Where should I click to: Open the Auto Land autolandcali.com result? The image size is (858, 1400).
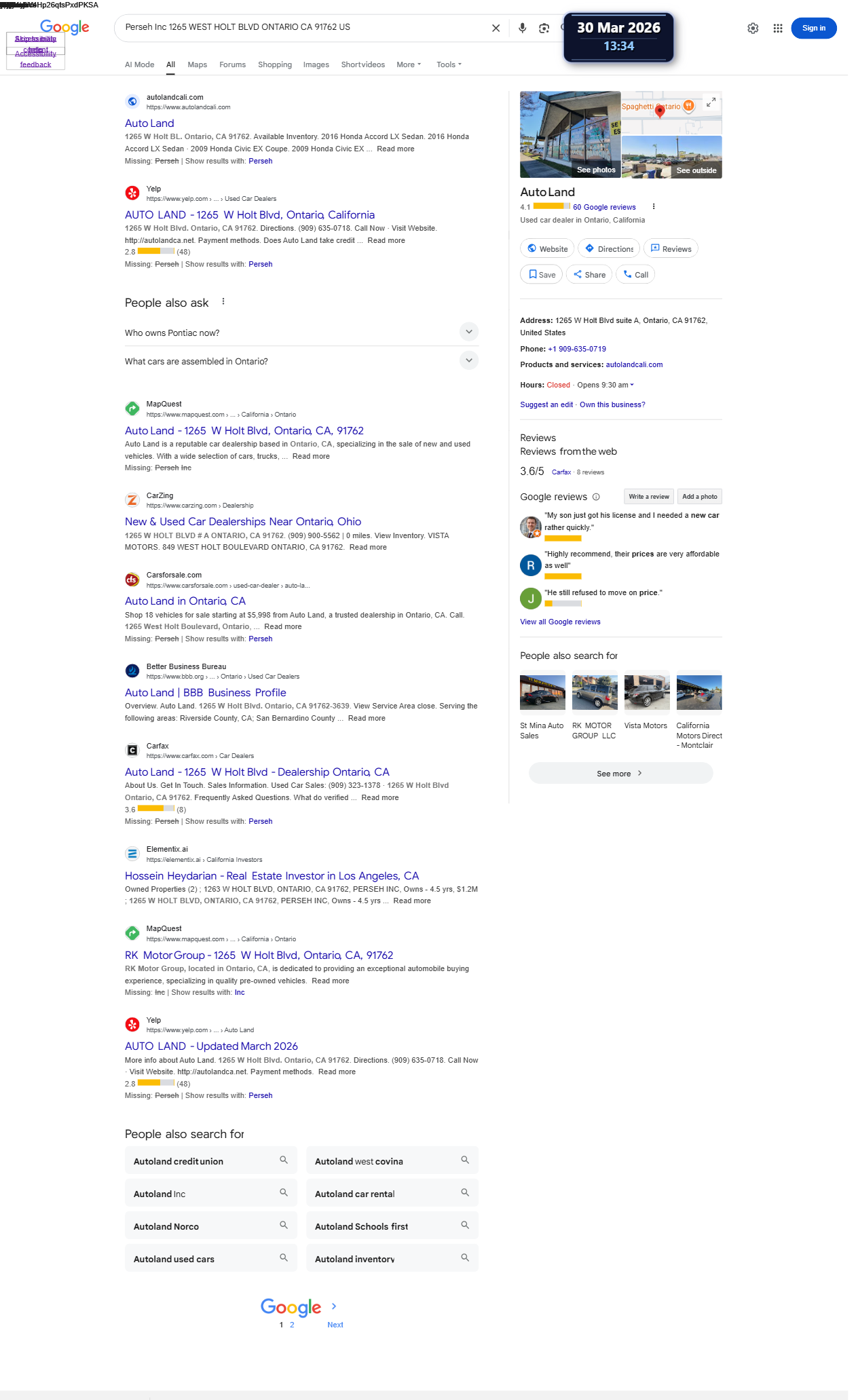[x=149, y=123]
